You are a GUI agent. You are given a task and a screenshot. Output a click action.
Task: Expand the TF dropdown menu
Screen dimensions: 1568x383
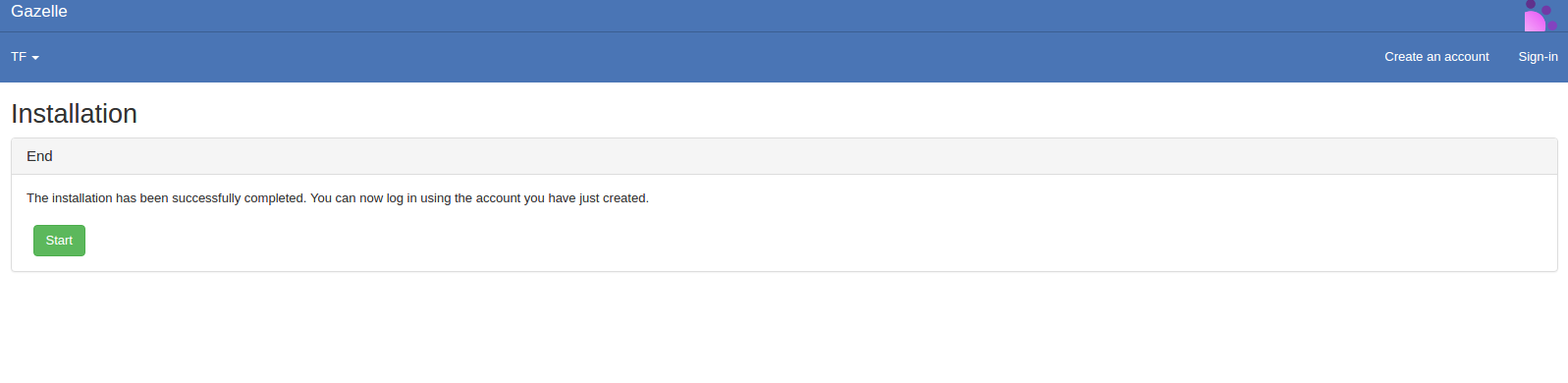(25, 57)
